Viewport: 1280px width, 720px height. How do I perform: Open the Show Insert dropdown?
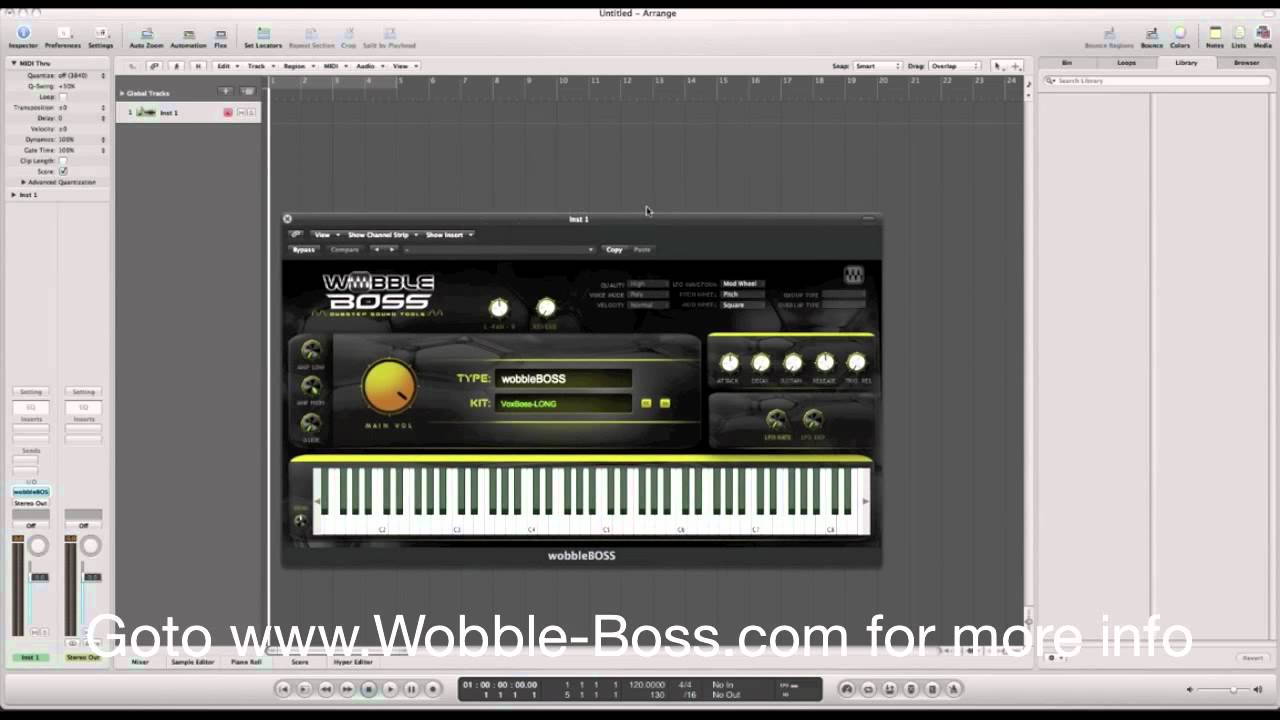click(x=449, y=235)
